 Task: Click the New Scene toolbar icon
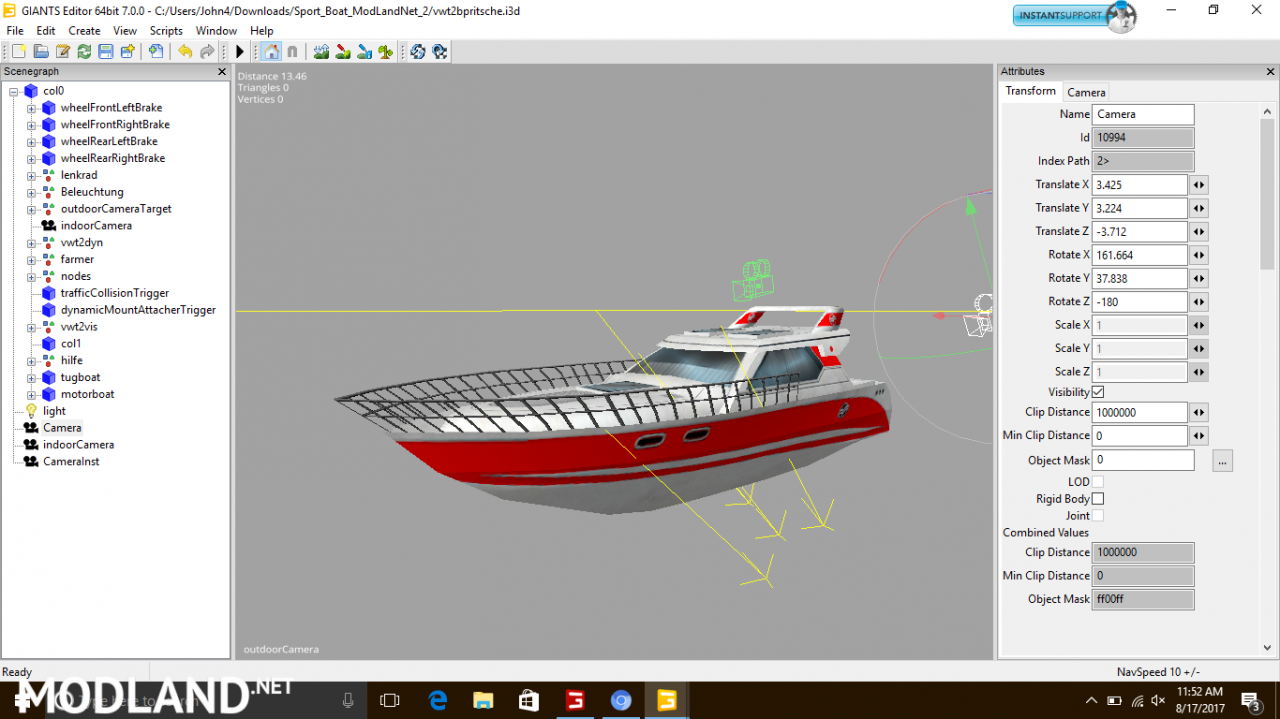[19, 51]
